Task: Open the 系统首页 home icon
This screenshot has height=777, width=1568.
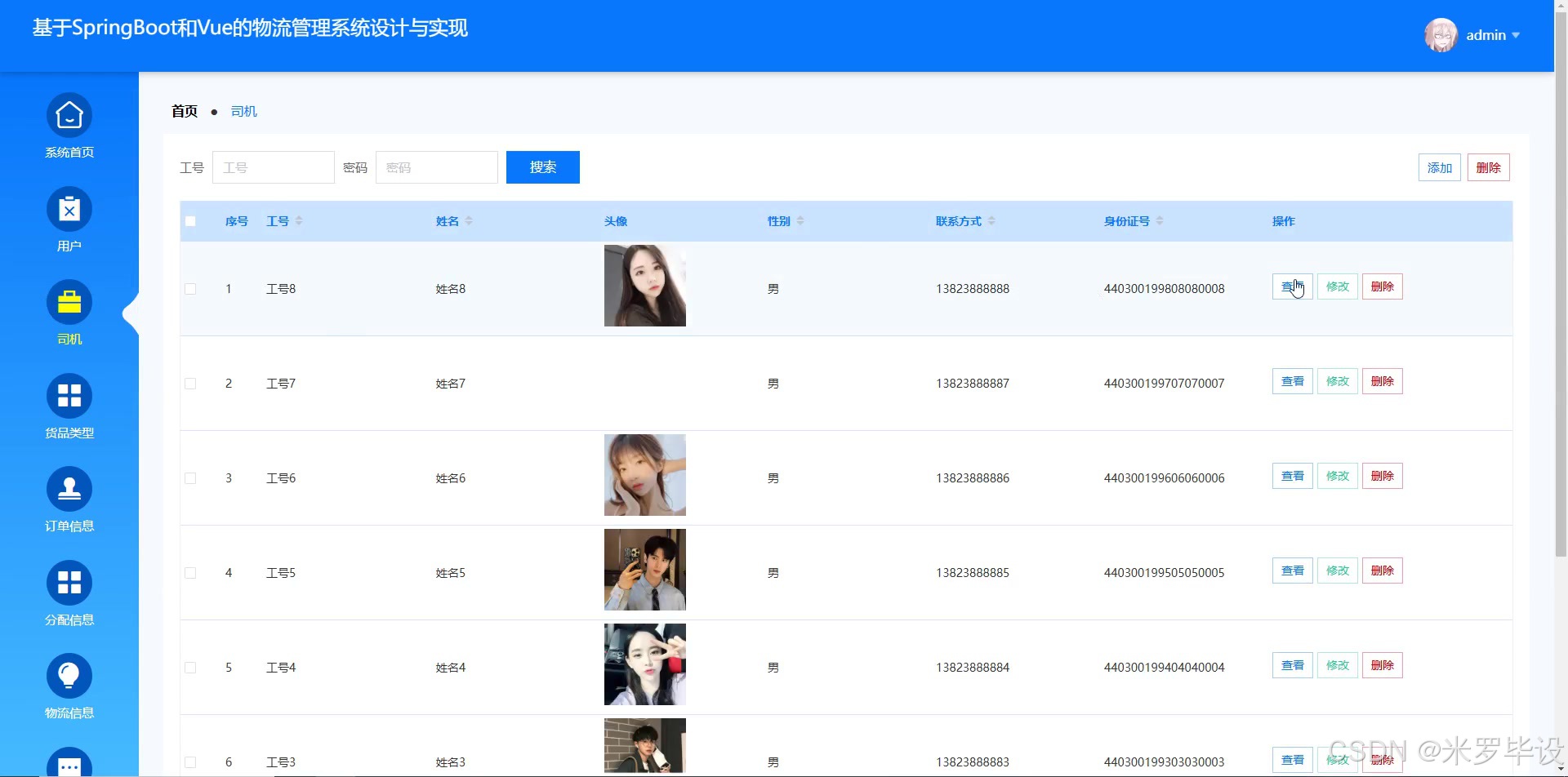Action: (69, 115)
